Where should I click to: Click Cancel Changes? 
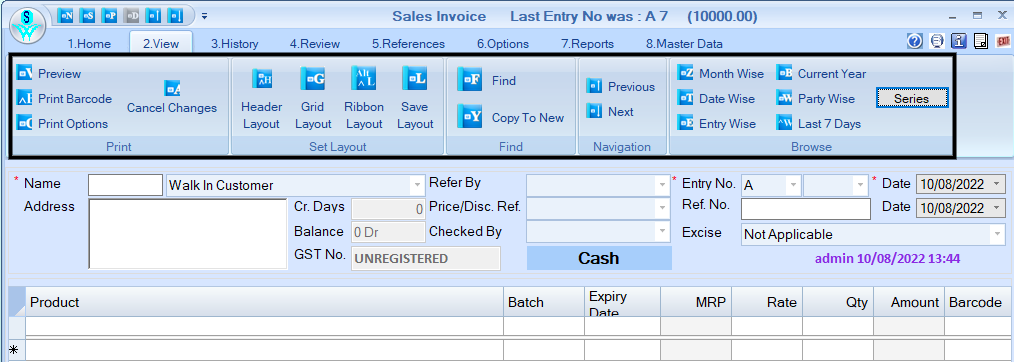(x=172, y=98)
